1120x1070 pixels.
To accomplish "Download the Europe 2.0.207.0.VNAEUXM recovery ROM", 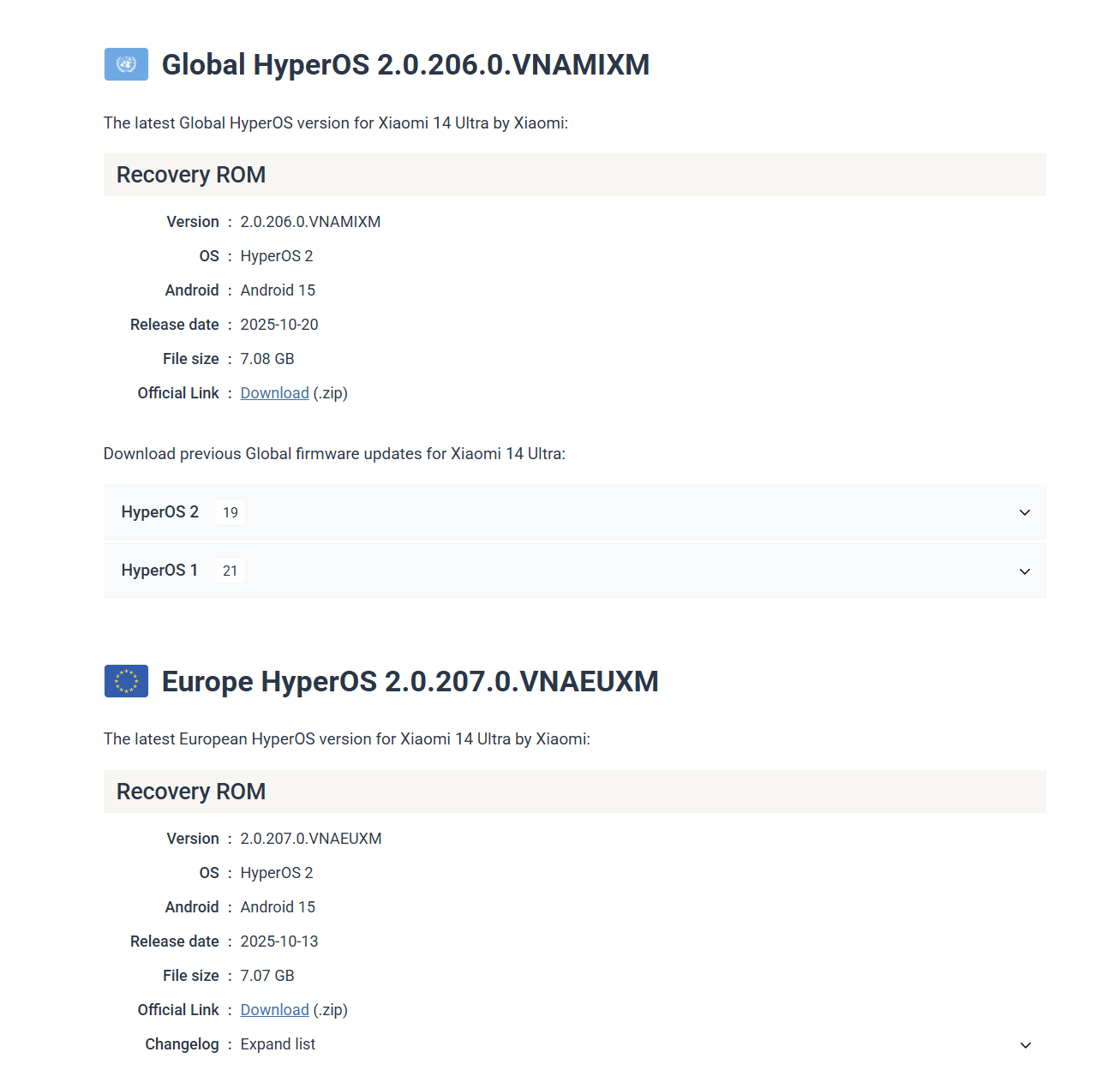I will tap(274, 1010).
